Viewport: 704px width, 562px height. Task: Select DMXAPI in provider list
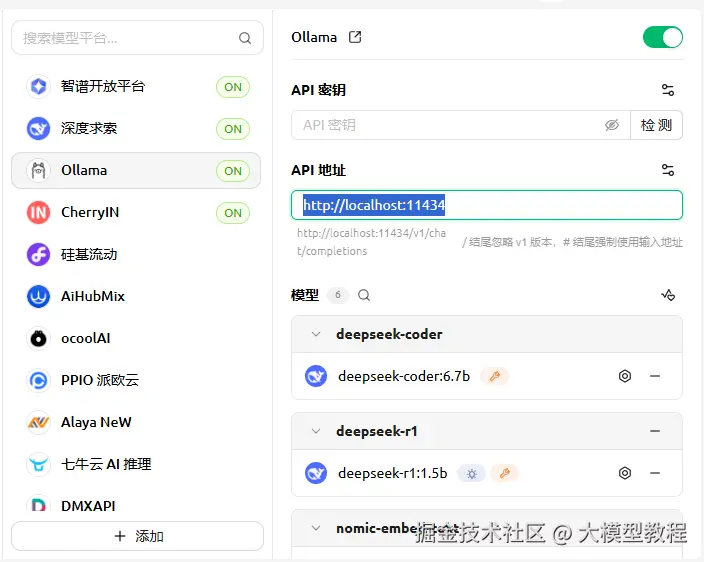point(136,505)
